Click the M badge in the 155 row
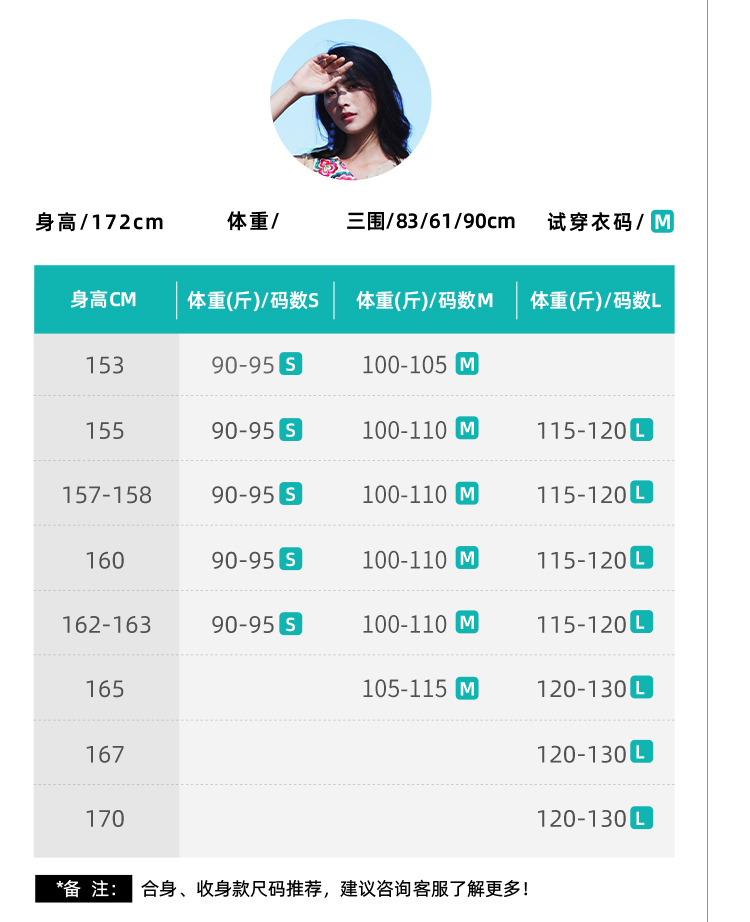The width and height of the screenshot is (750, 922). [467, 429]
